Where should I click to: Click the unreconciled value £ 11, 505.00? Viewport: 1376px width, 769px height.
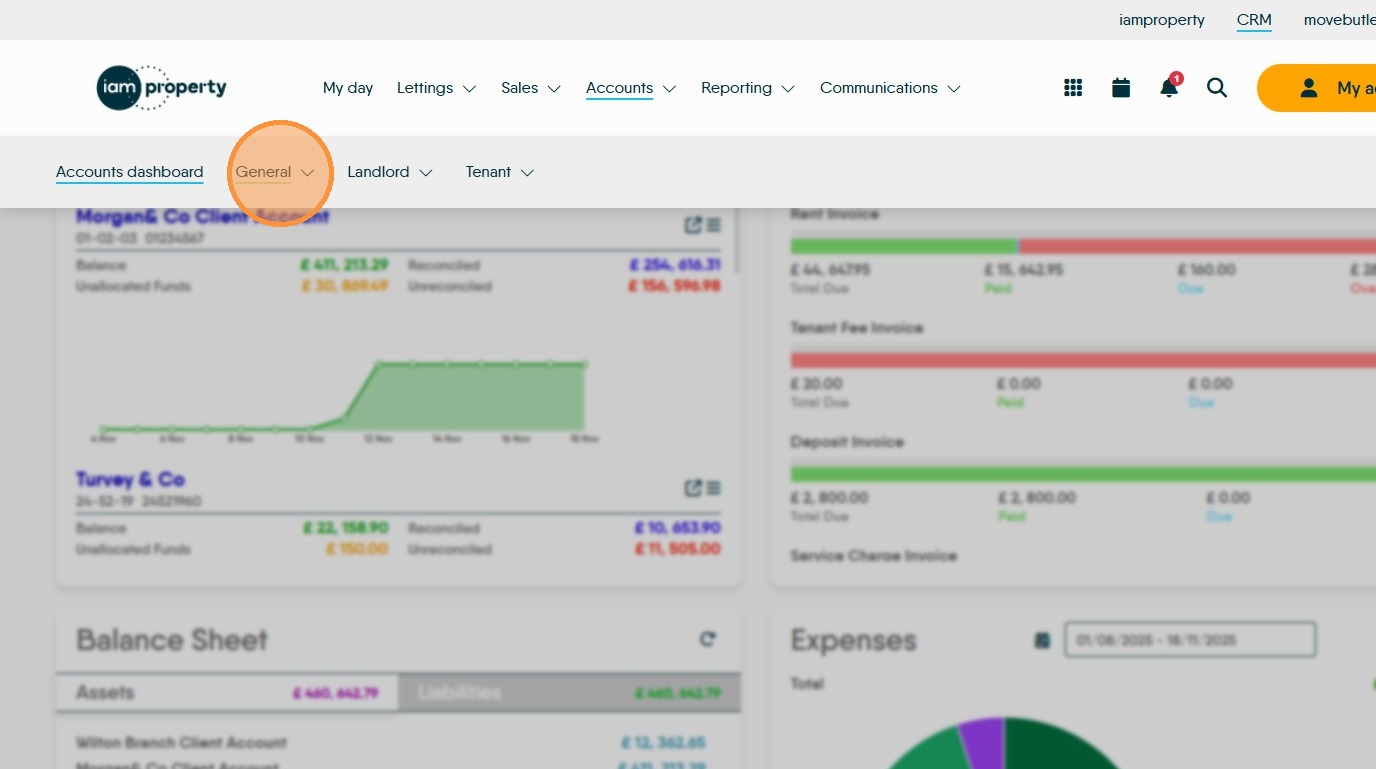tap(677, 549)
